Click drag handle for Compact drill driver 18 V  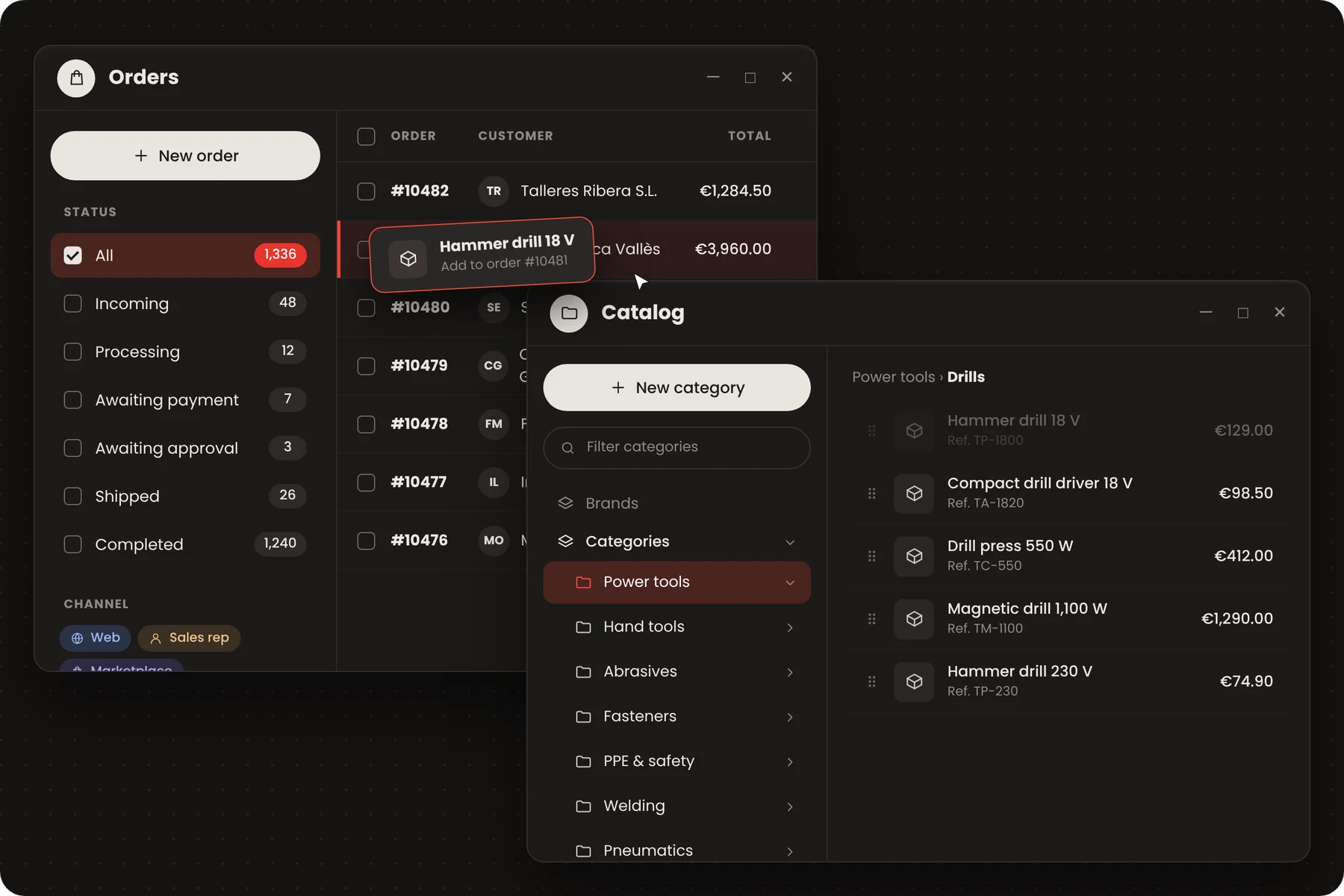[871, 494]
